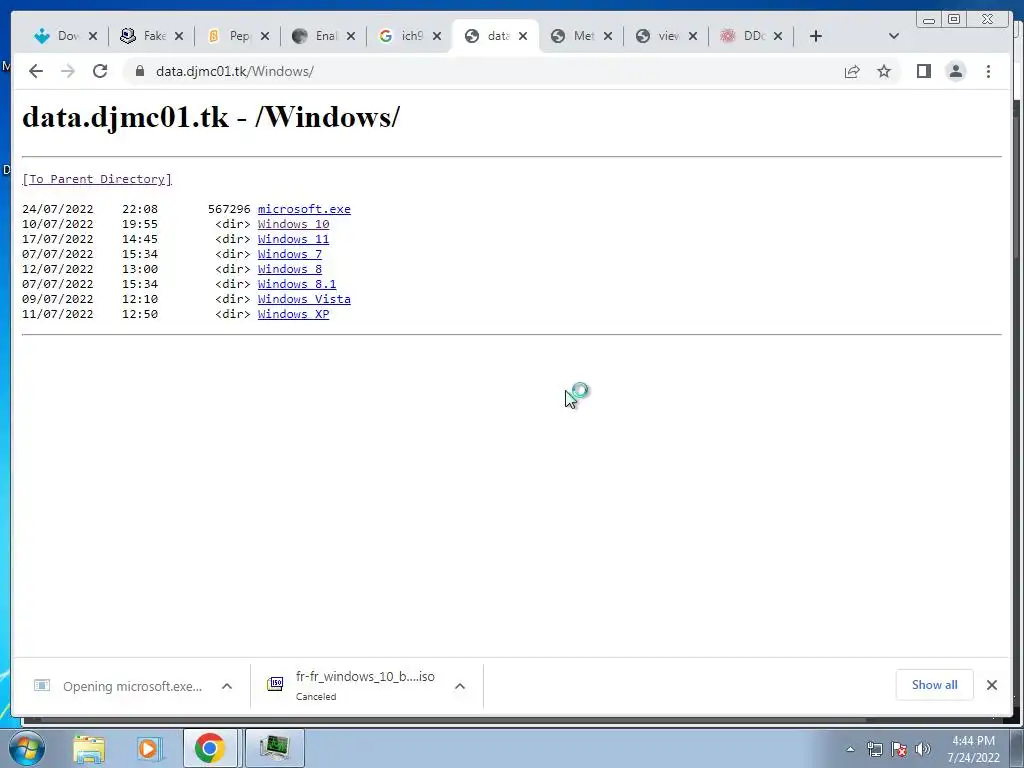Click the '567296' file size text
This screenshot has height=768, width=1024.
pyautogui.click(x=229, y=209)
